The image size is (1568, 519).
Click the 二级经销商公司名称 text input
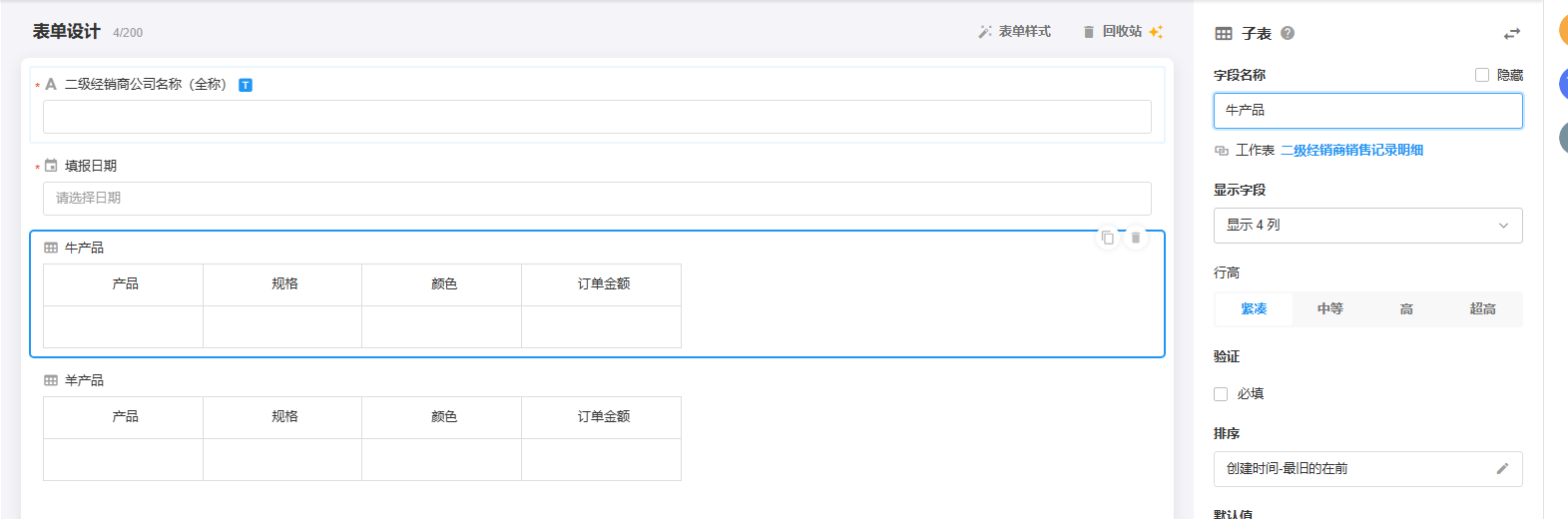(x=597, y=117)
